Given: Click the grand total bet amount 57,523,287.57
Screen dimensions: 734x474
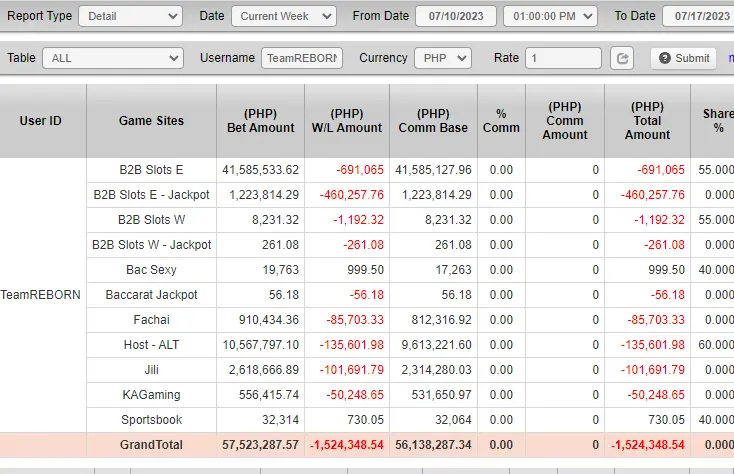Looking at the screenshot, I should (x=261, y=445).
